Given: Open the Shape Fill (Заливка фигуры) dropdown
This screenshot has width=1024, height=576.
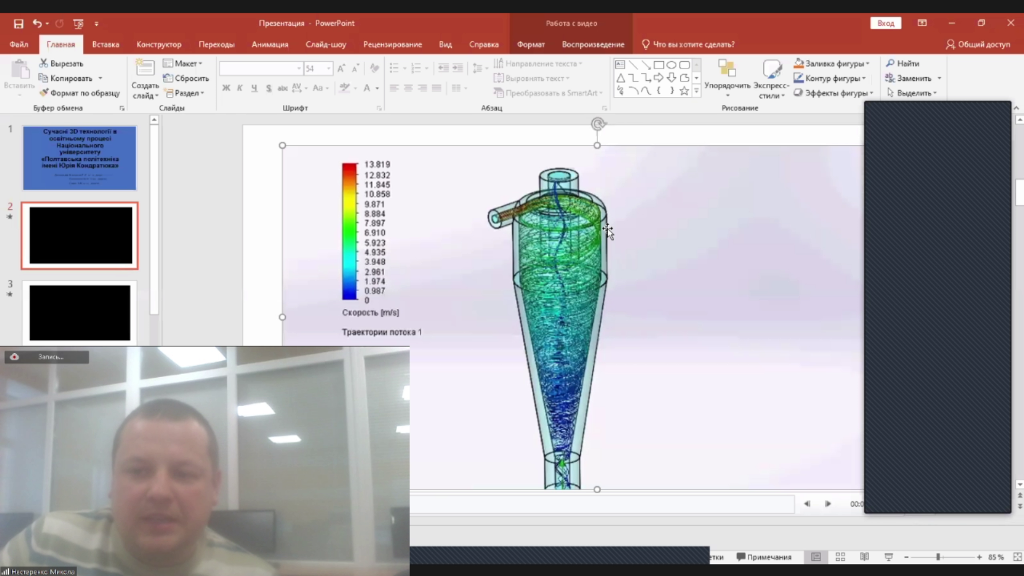Looking at the screenshot, I should 832,63.
